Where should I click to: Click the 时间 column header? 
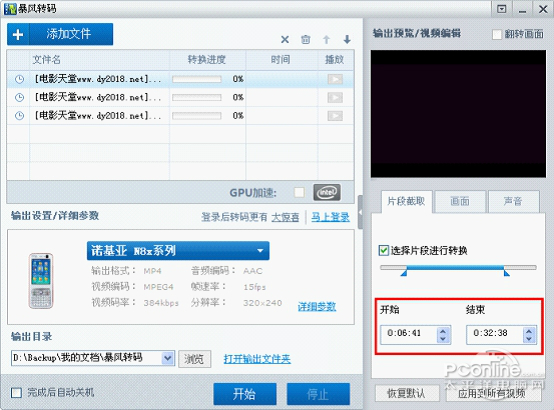point(281,60)
